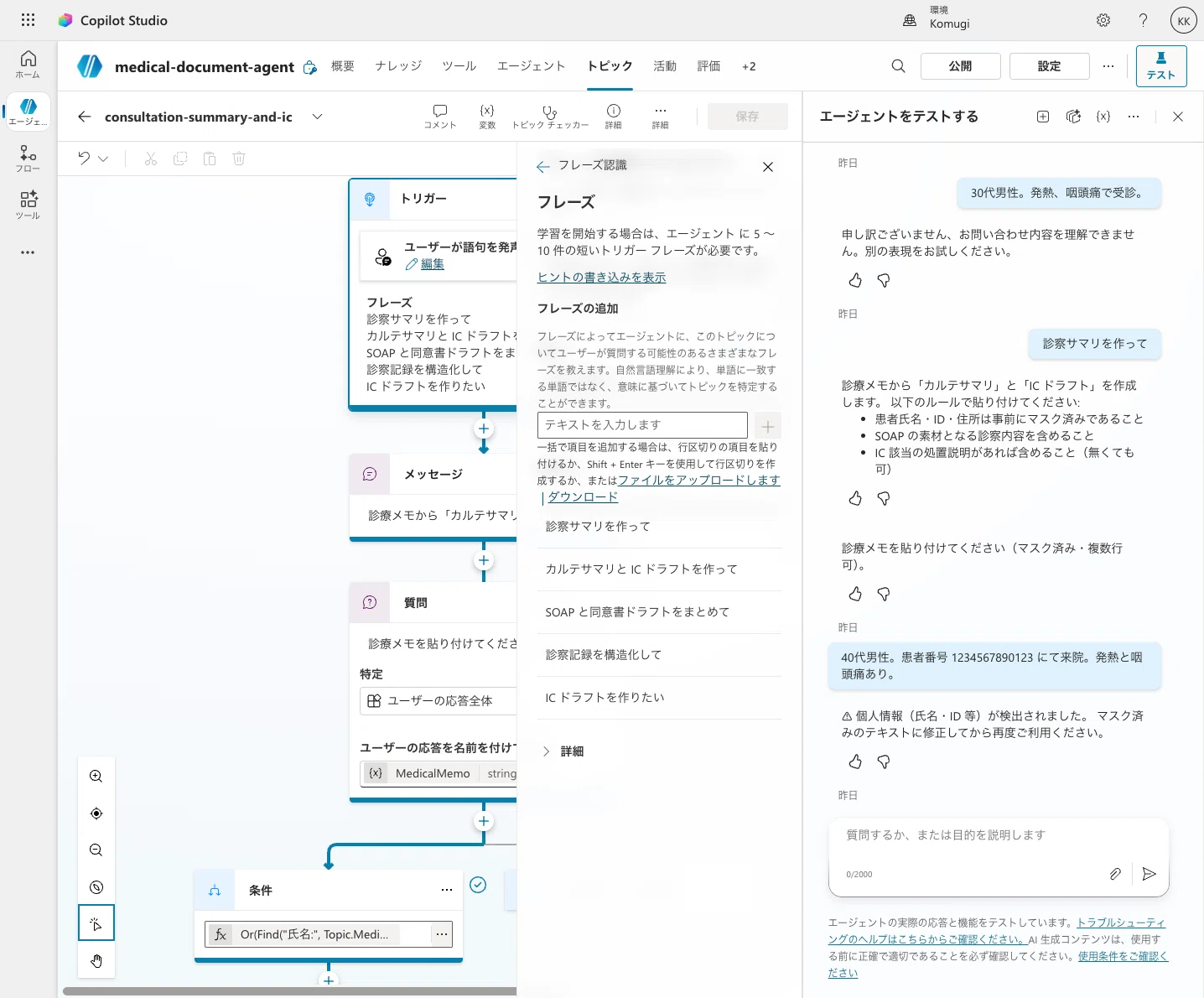Open コメント in topic toolbar
The image size is (1204, 998).
440,117
